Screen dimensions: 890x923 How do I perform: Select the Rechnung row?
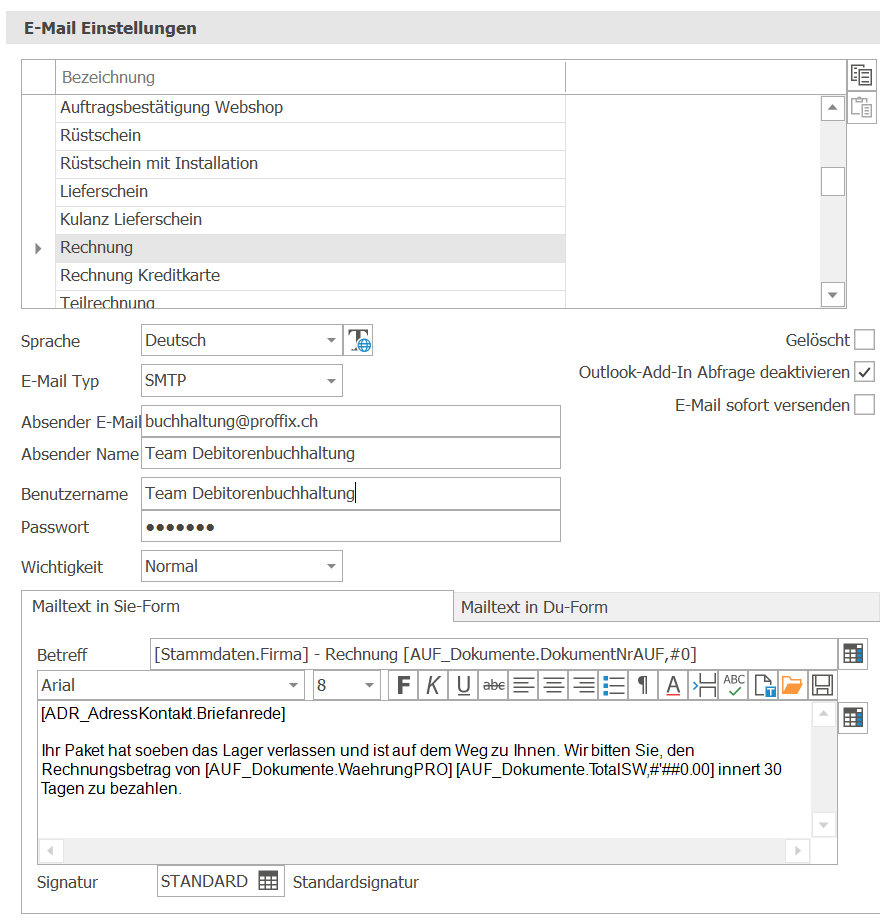(310, 248)
